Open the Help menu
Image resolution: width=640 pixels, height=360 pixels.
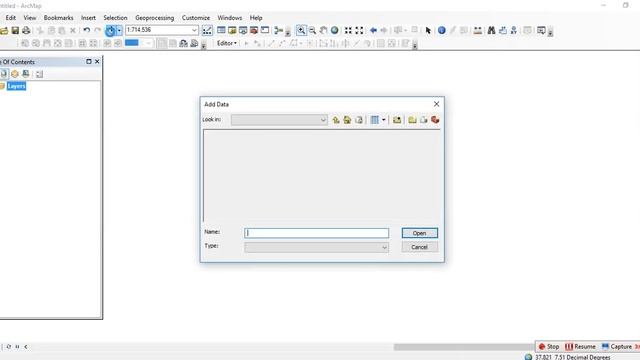click(256, 18)
